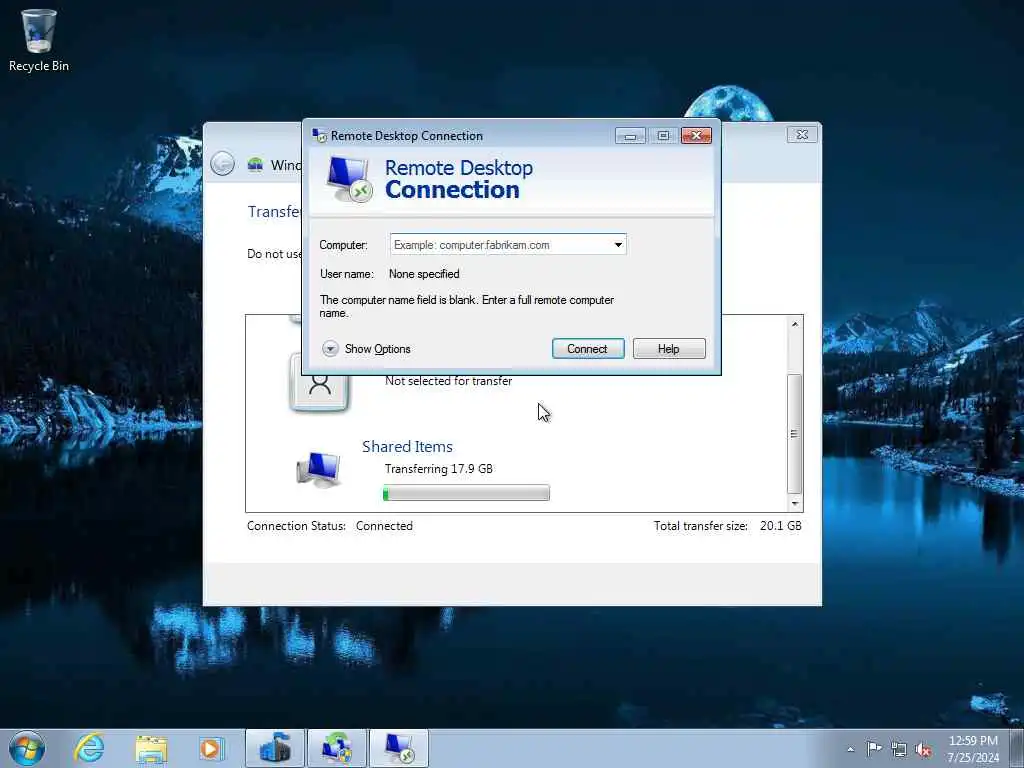
Task: Click the '20.1 GB' total transfer size
Action: point(780,526)
